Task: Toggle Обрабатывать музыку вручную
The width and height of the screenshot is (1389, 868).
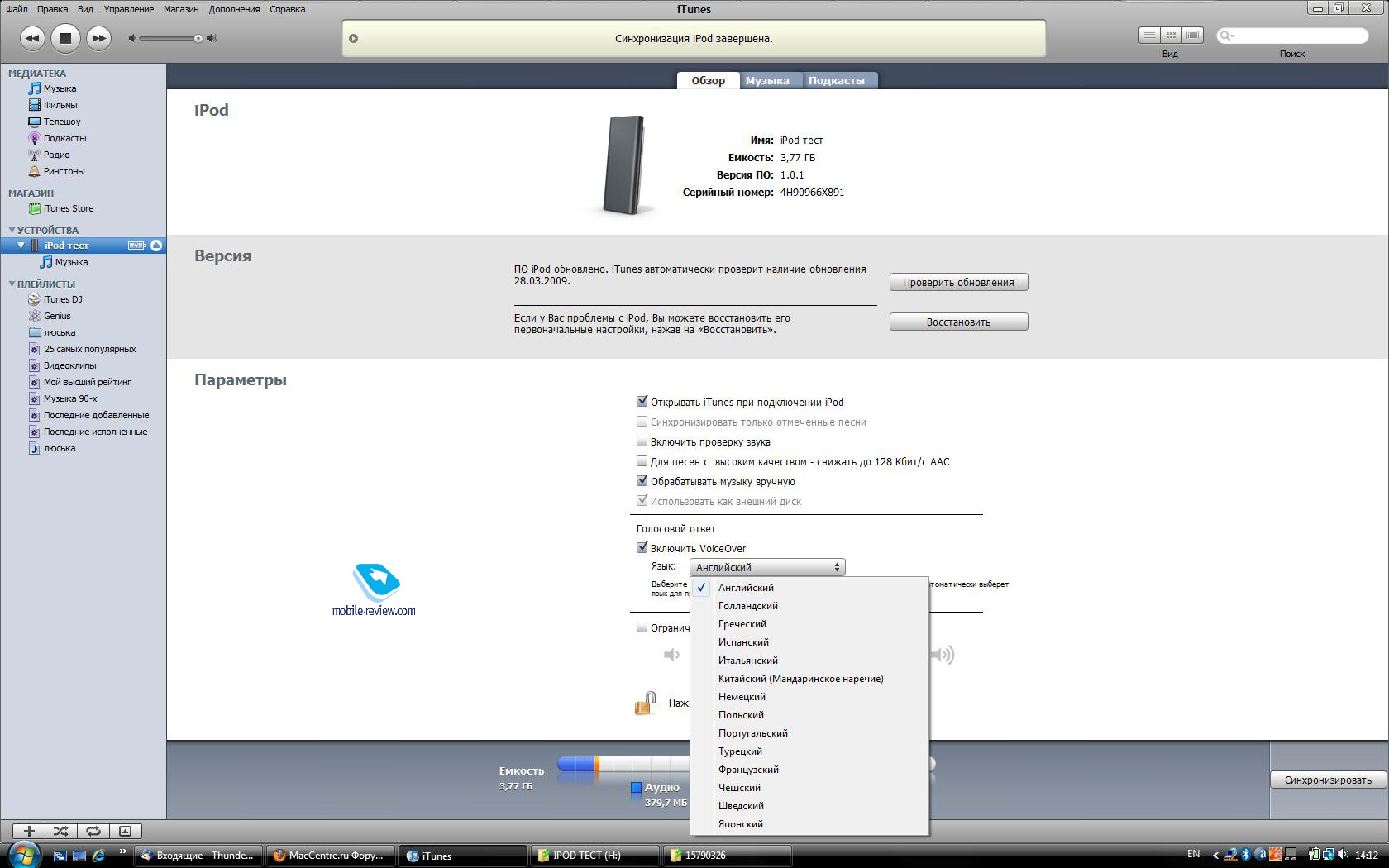Action: (x=642, y=480)
